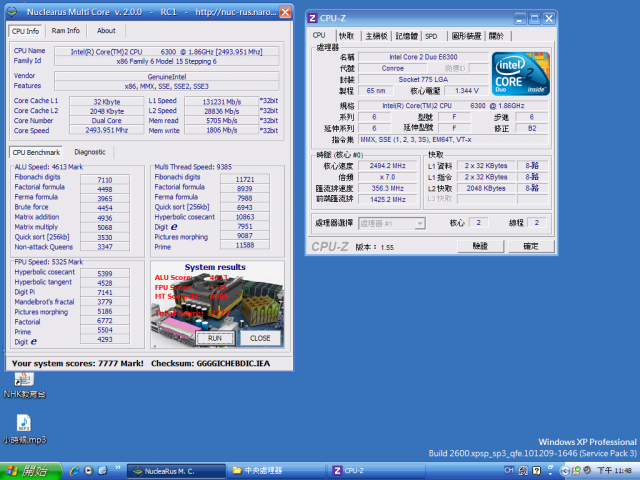The image size is (640, 480).
Task: Click the CPU-Z title bar Z icon
Action: tap(313, 18)
